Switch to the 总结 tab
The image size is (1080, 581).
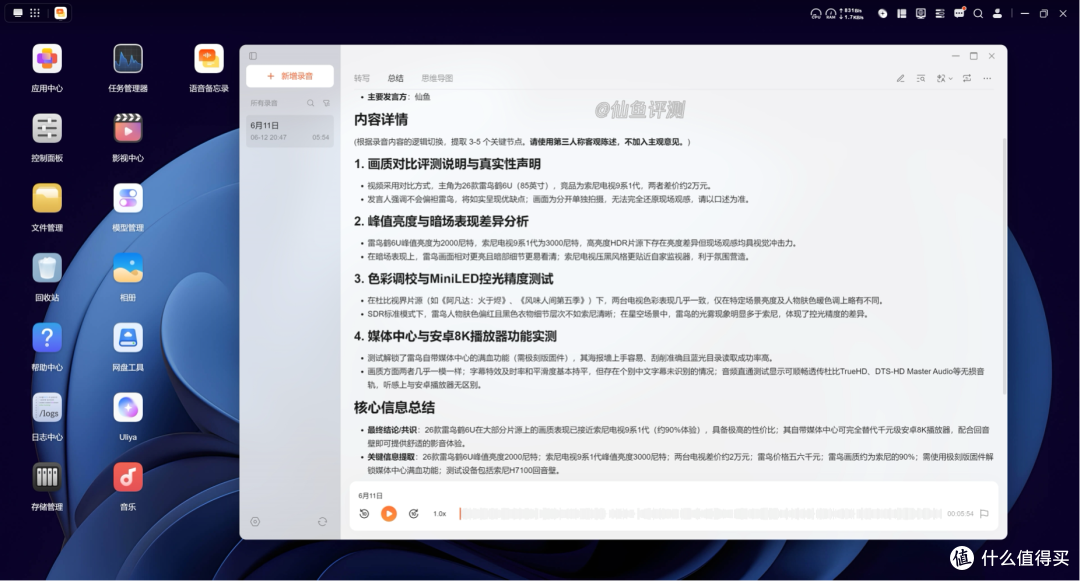pos(395,78)
